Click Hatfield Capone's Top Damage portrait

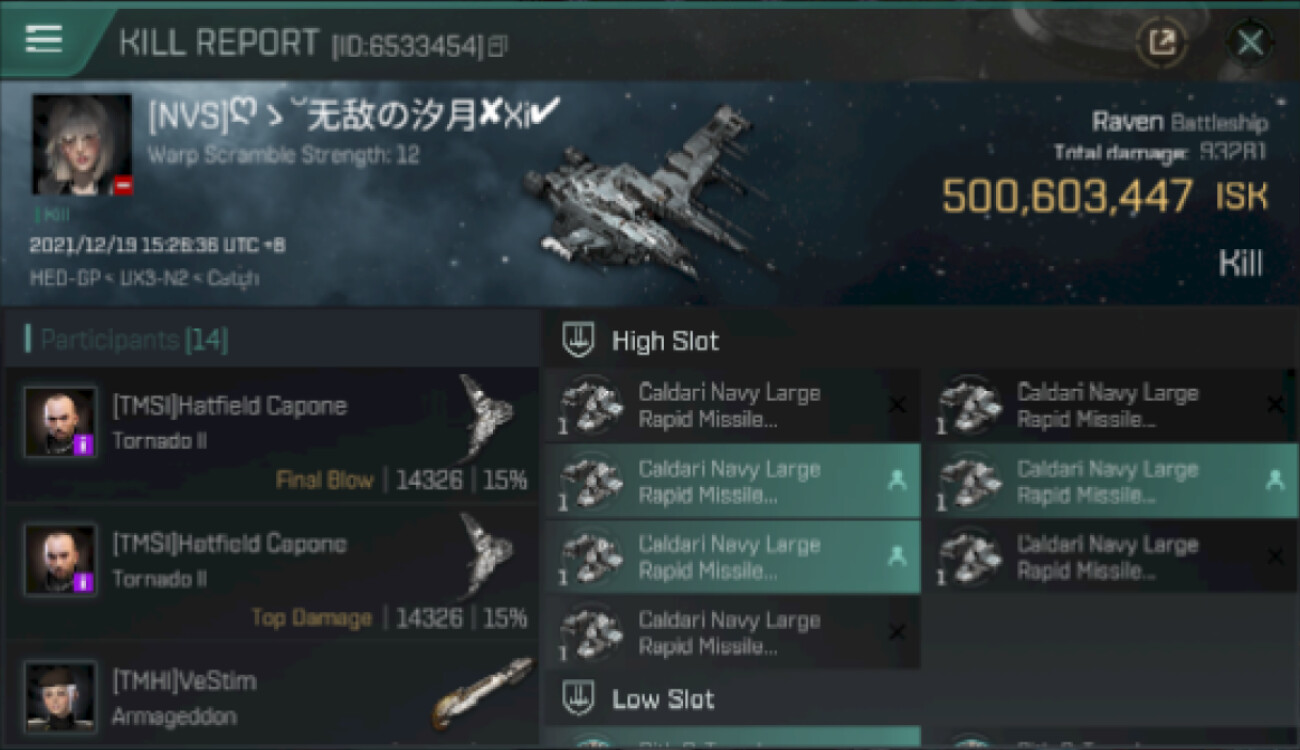click(x=61, y=560)
